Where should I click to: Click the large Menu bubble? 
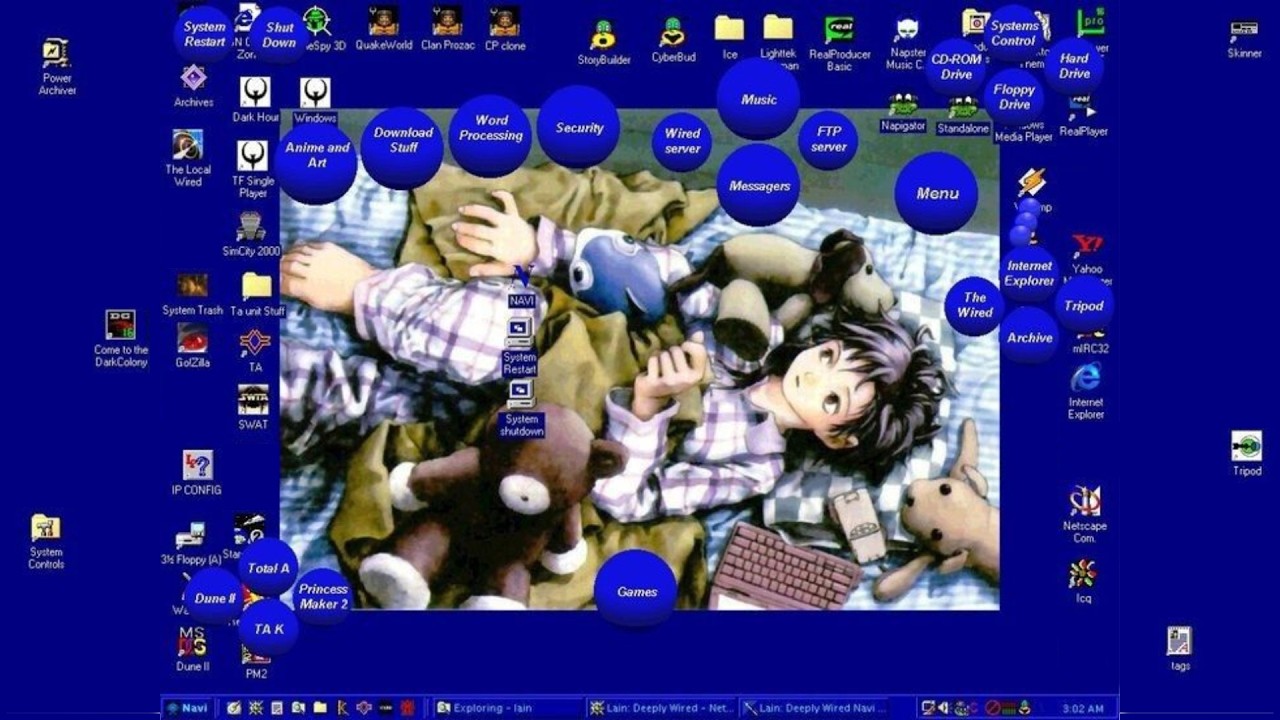pyautogui.click(x=937, y=193)
